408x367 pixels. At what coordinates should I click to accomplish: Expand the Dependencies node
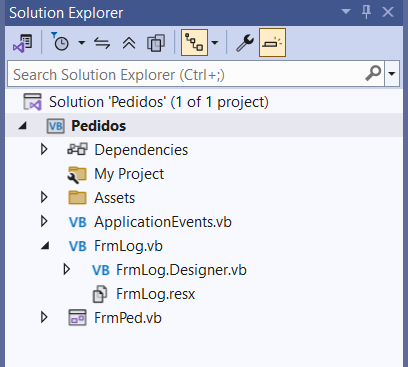click(44, 150)
